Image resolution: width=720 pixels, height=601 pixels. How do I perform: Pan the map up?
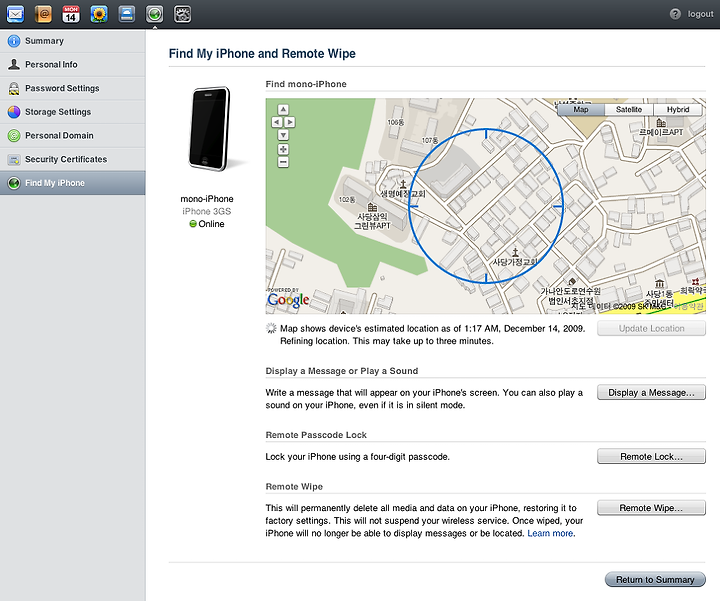[283, 109]
